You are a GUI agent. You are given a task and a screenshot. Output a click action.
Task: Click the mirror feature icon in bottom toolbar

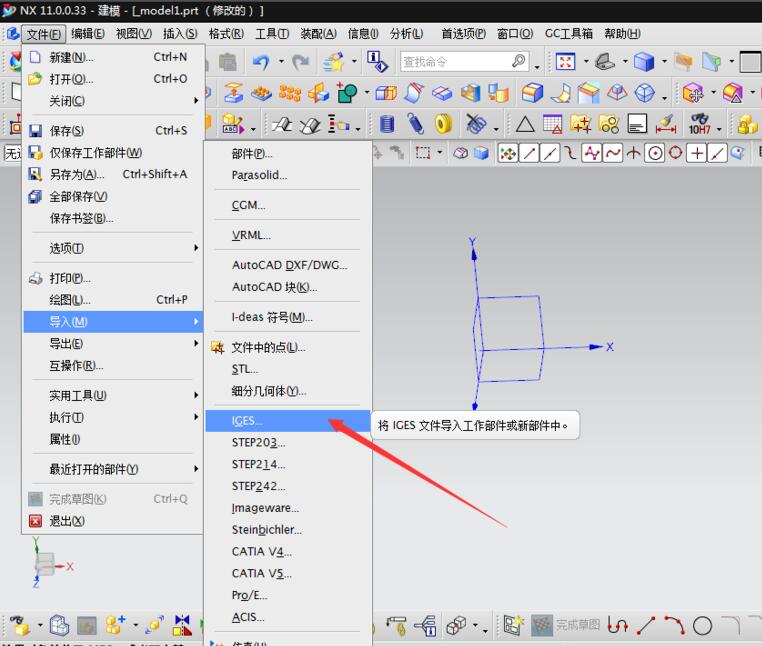[x=182, y=625]
